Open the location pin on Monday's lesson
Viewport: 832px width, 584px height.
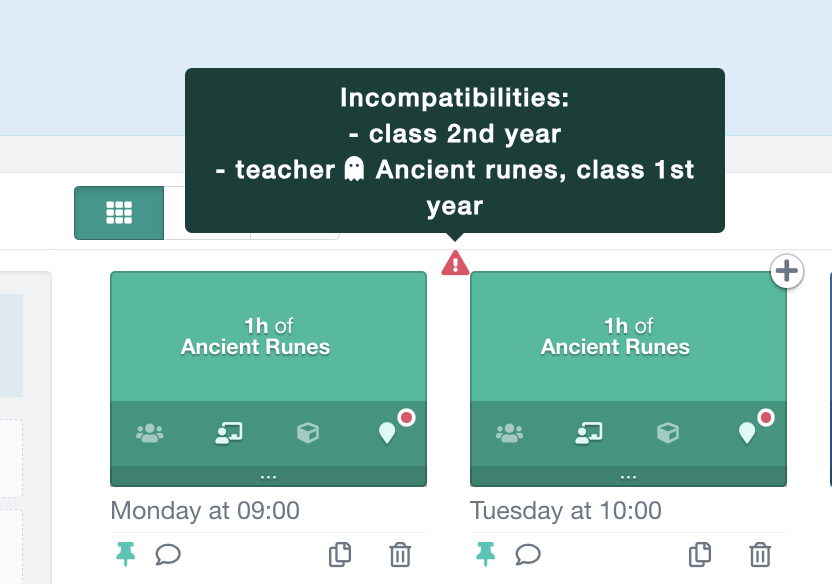pyautogui.click(x=388, y=433)
